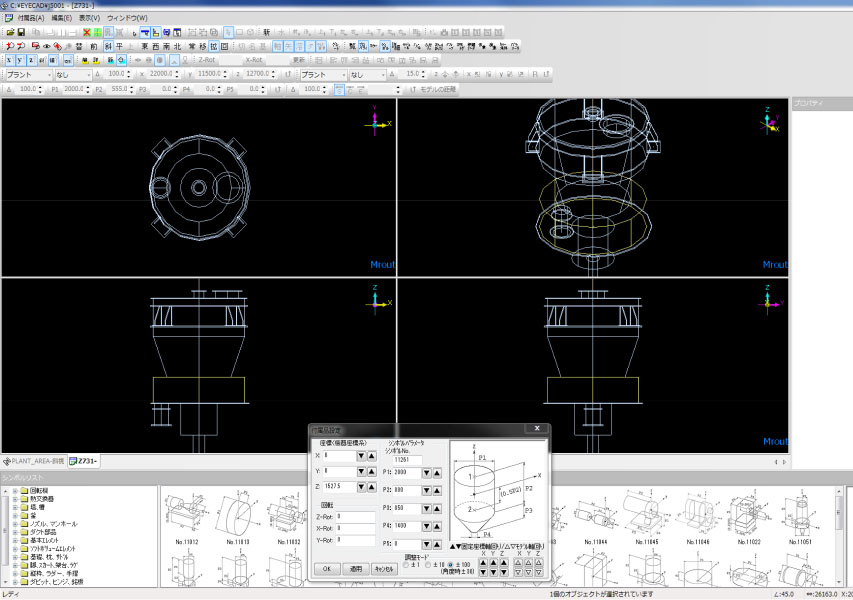This screenshot has height=600, width=853.
Task: Click the キャンセル cancel button
Action: coord(384,569)
